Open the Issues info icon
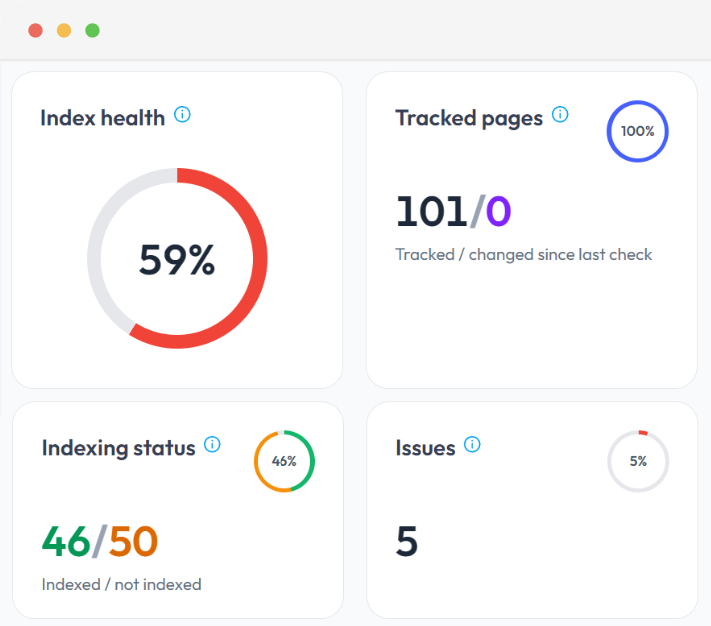This screenshot has width=711, height=626. click(x=472, y=444)
